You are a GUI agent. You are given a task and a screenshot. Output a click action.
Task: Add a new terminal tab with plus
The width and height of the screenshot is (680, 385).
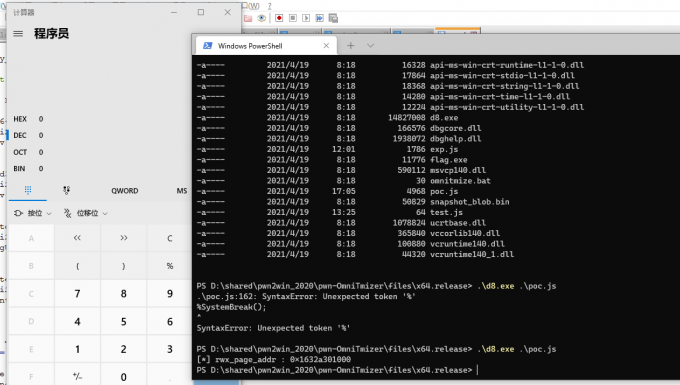[x=350, y=46]
